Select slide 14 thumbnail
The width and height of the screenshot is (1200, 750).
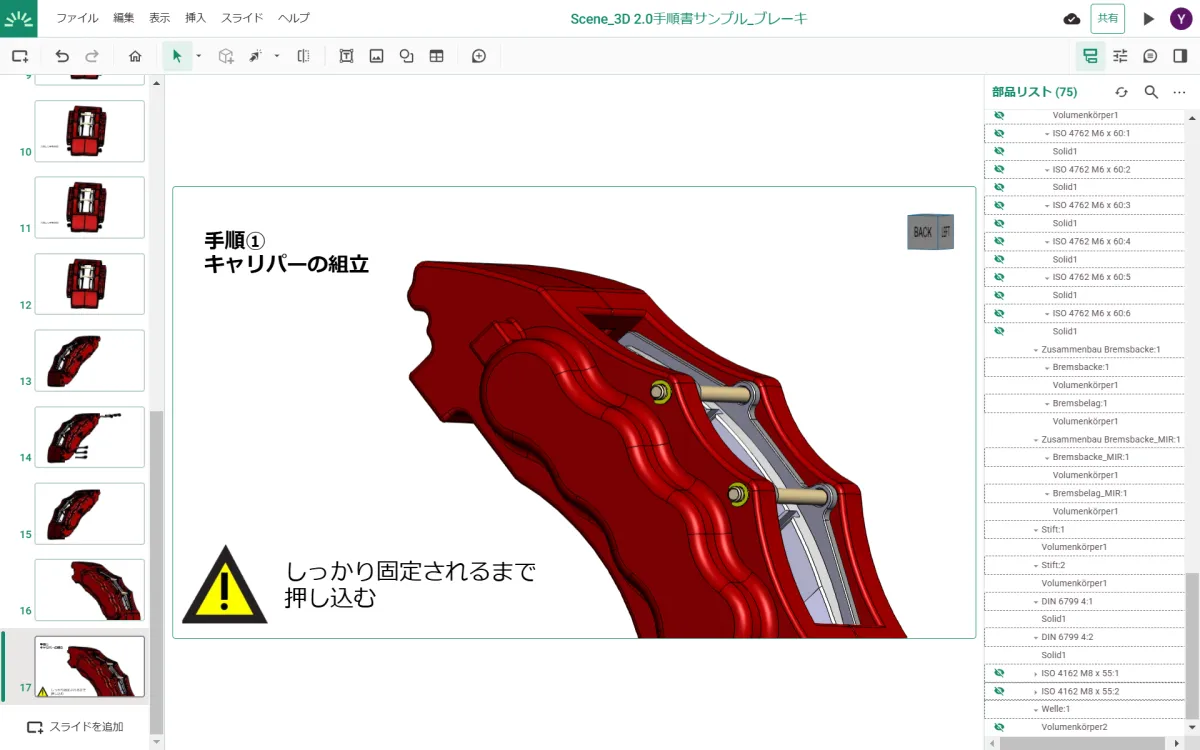(89, 437)
